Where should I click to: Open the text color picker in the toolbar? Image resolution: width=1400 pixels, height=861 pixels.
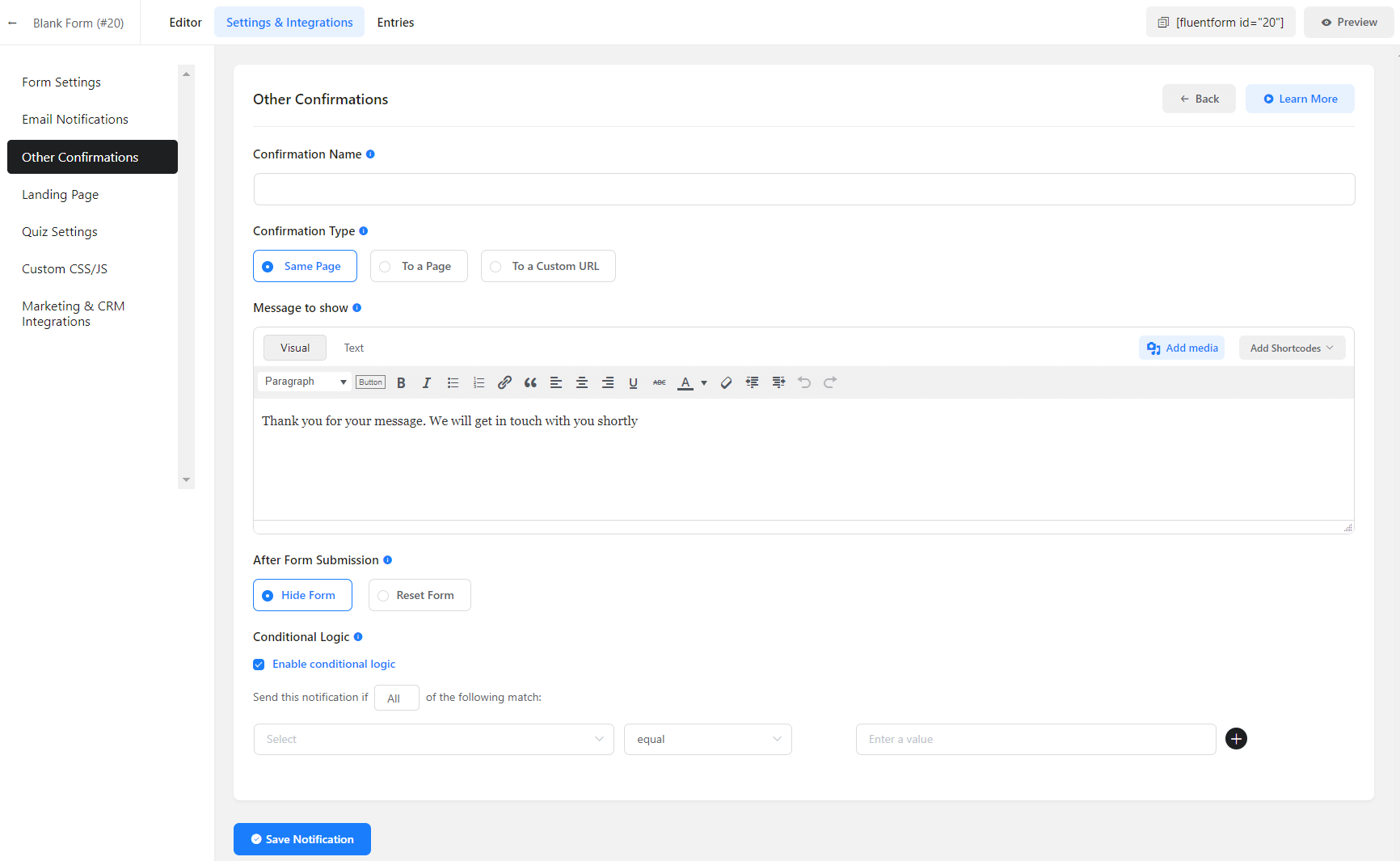tap(703, 382)
